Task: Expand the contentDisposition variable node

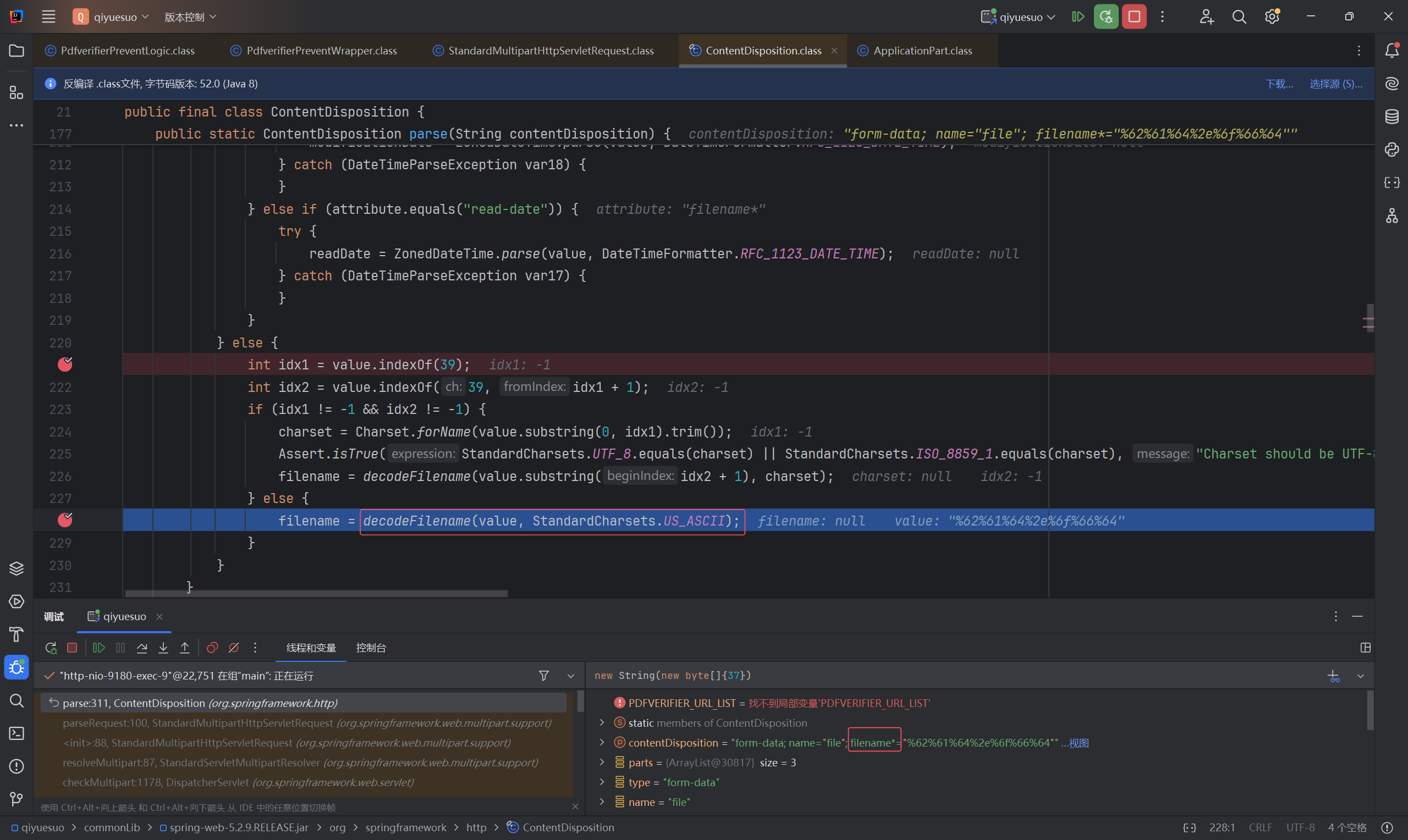Action: coord(602,743)
